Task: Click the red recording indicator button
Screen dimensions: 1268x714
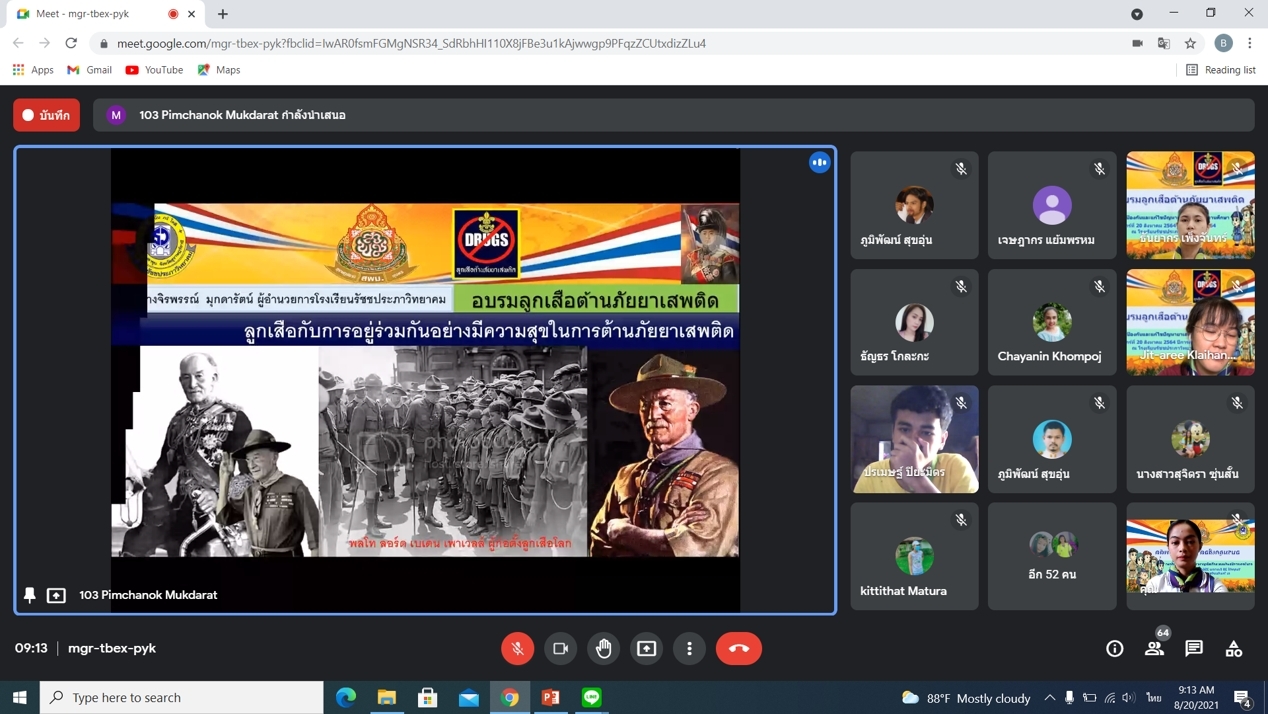Action: 47,115
